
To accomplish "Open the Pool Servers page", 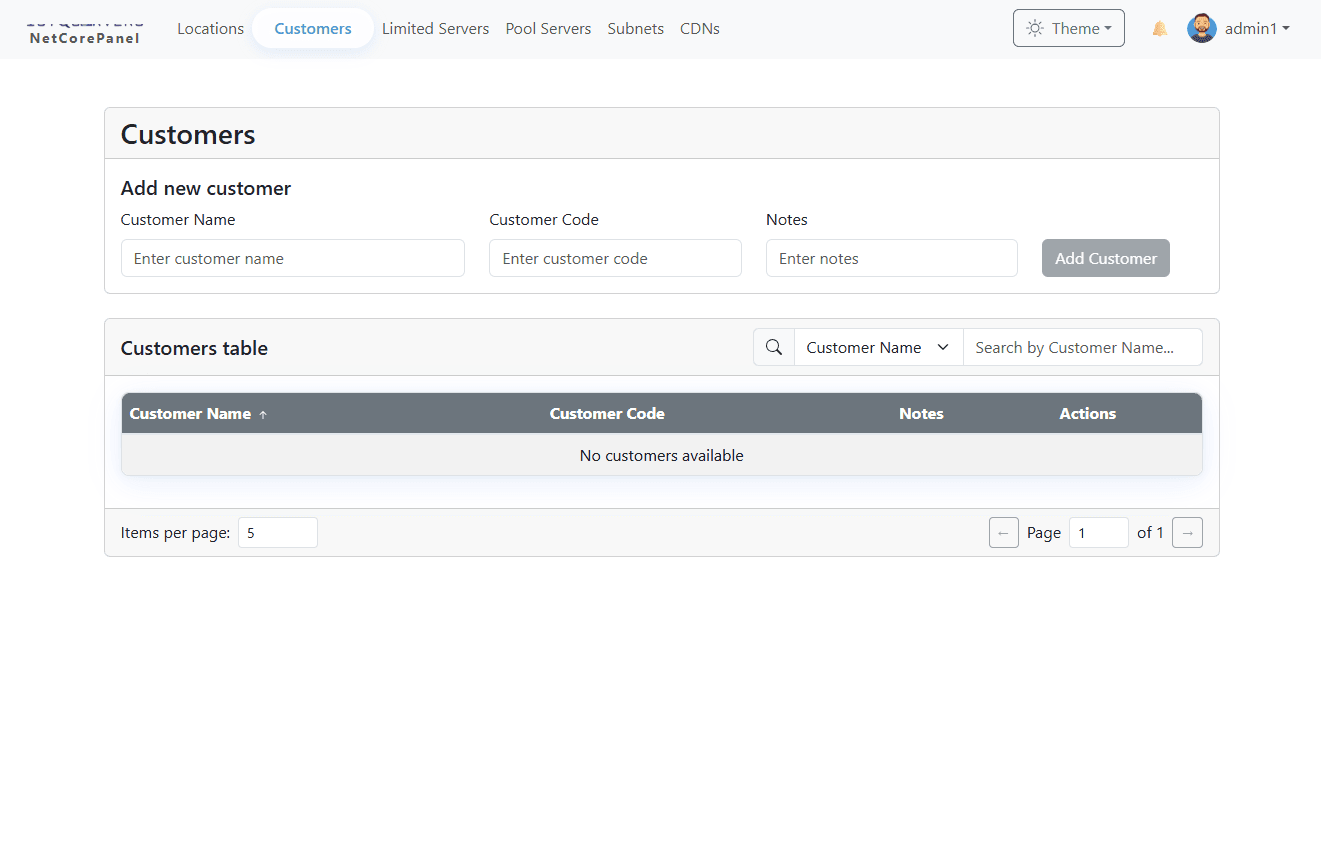I will click(x=548, y=29).
